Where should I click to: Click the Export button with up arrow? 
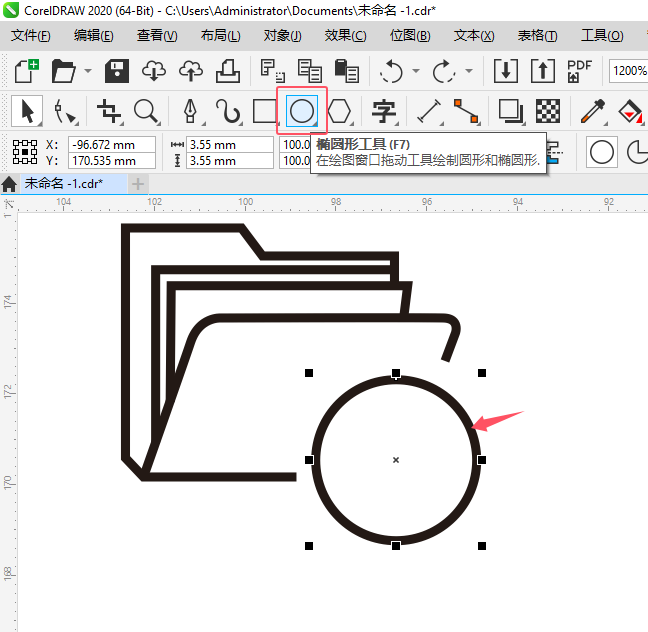click(541, 71)
